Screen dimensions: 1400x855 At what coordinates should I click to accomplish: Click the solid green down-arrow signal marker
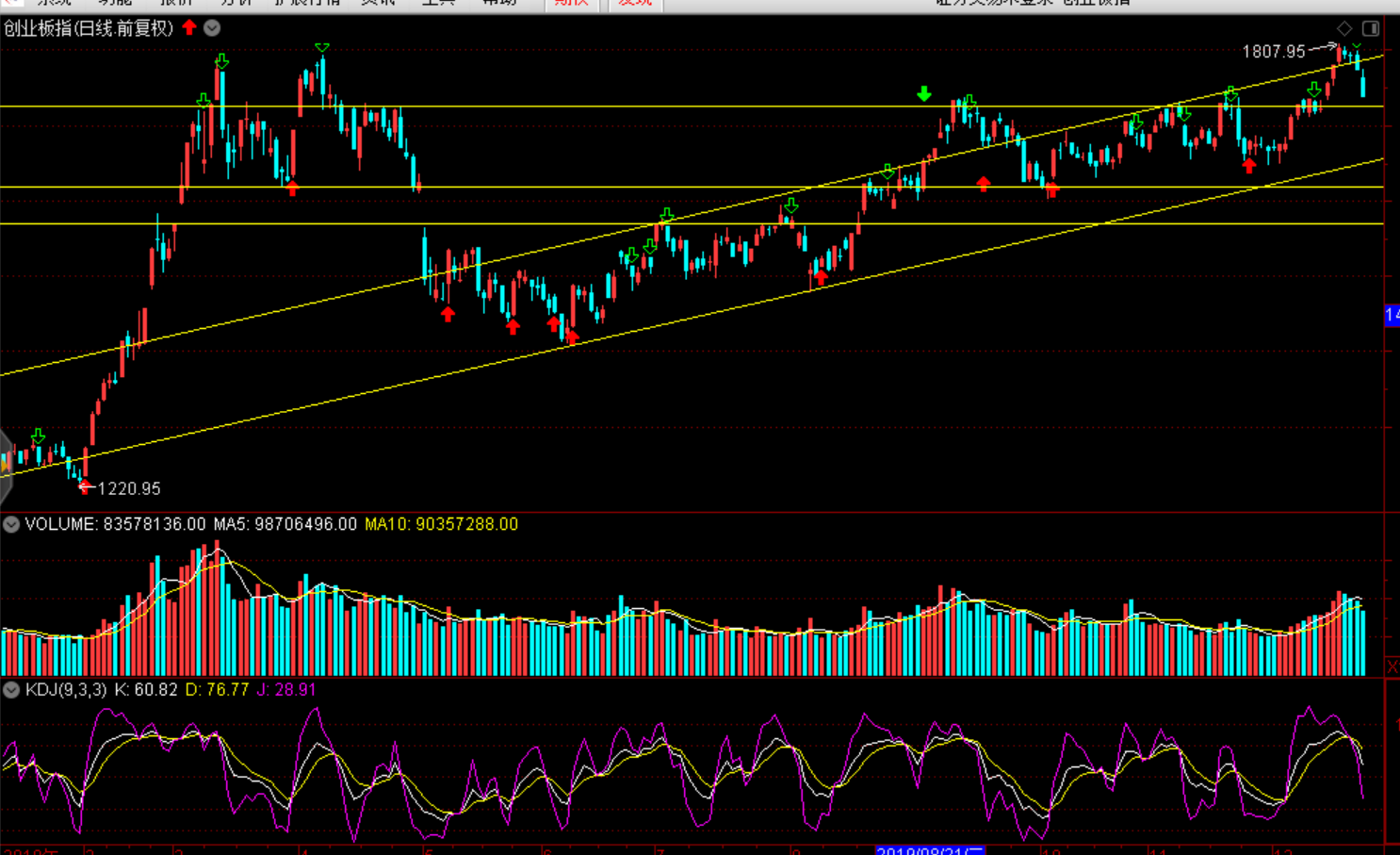click(x=924, y=93)
